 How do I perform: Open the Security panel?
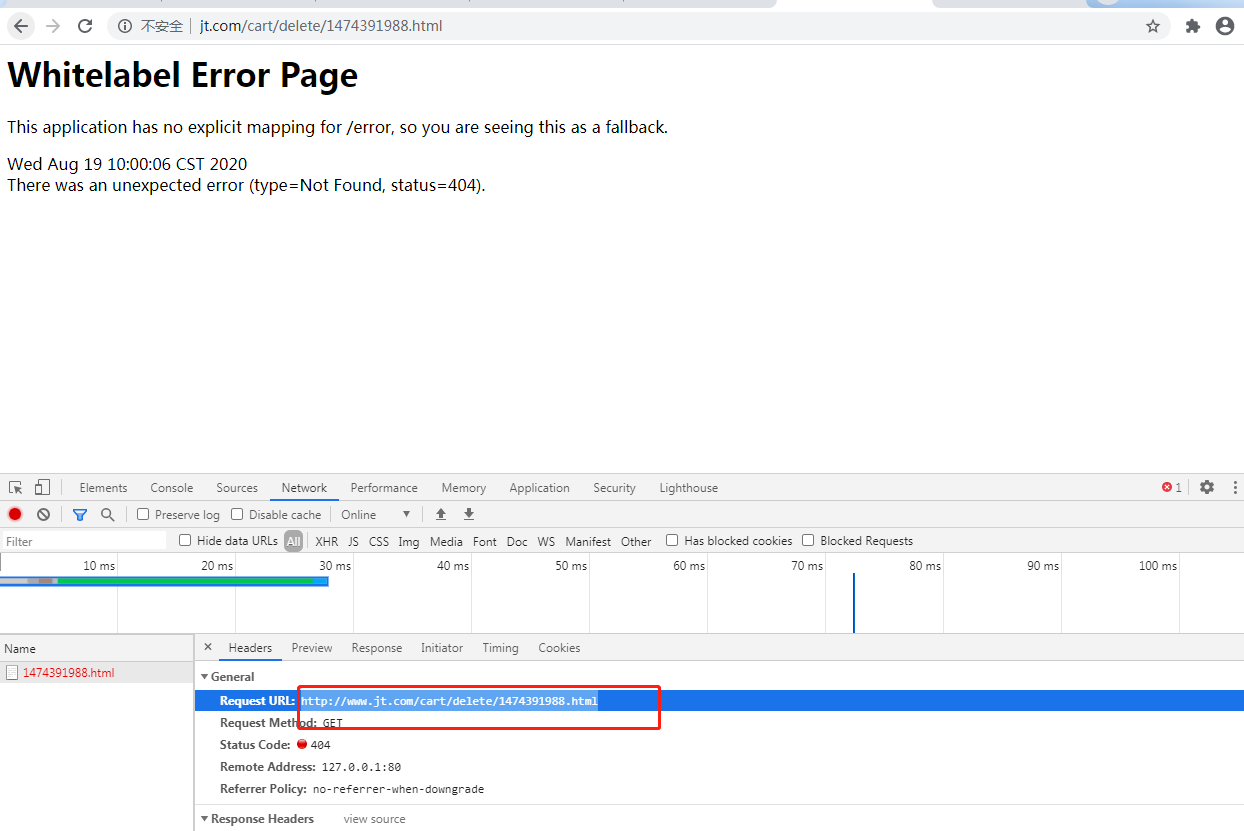(614, 488)
